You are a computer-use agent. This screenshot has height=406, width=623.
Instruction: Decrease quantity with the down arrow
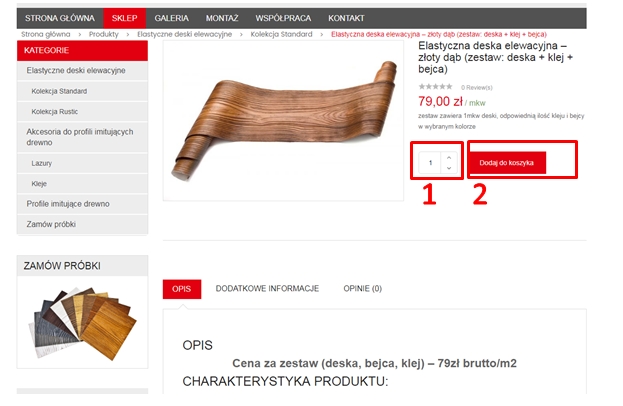point(449,168)
